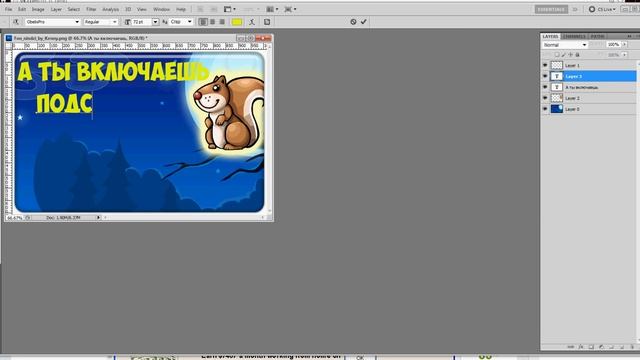Click the layer opacity 100% field

[x=613, y=44]
